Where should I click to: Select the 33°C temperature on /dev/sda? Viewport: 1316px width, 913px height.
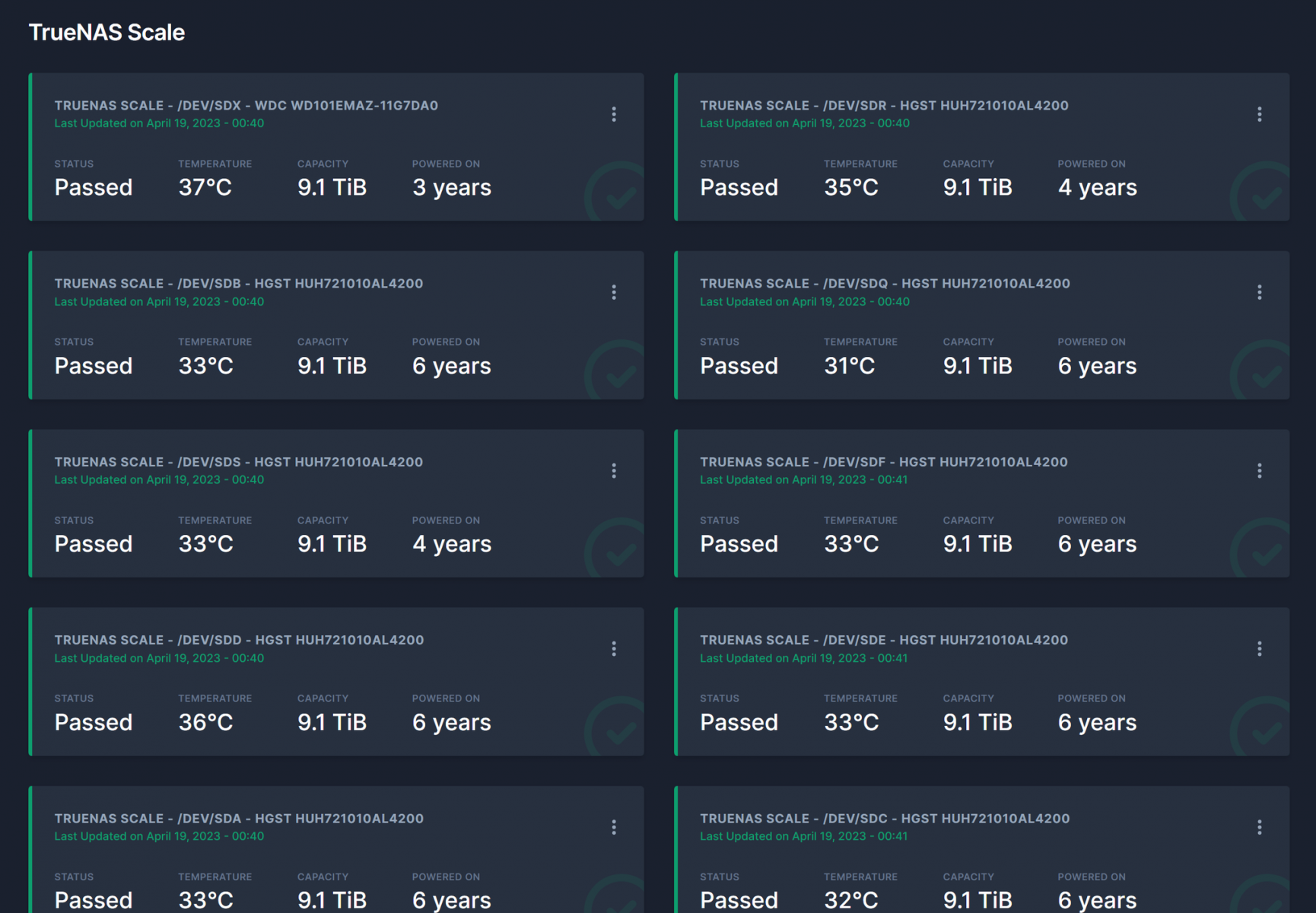(x=205, y=900)
